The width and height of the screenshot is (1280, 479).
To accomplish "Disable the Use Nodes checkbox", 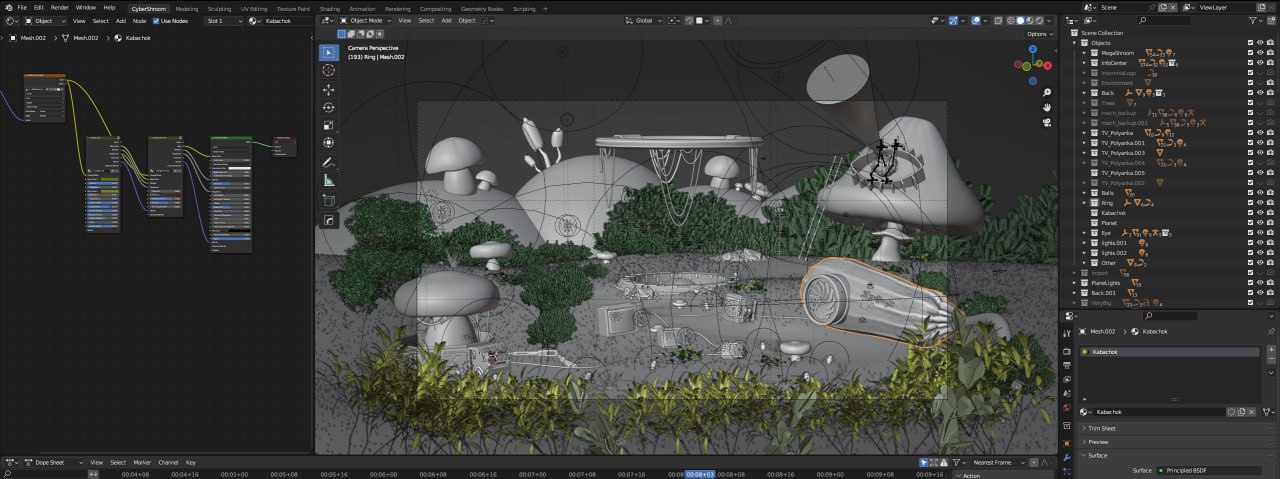I will (156, 21).
